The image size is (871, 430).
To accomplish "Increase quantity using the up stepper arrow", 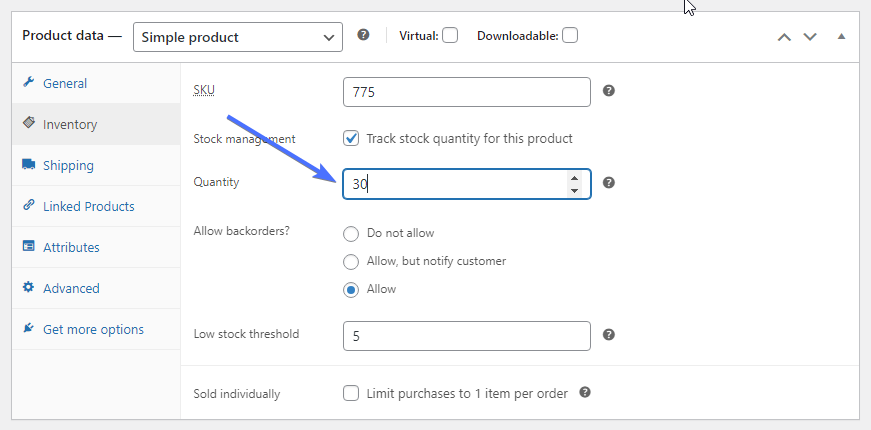I will [x=574, y=178].
